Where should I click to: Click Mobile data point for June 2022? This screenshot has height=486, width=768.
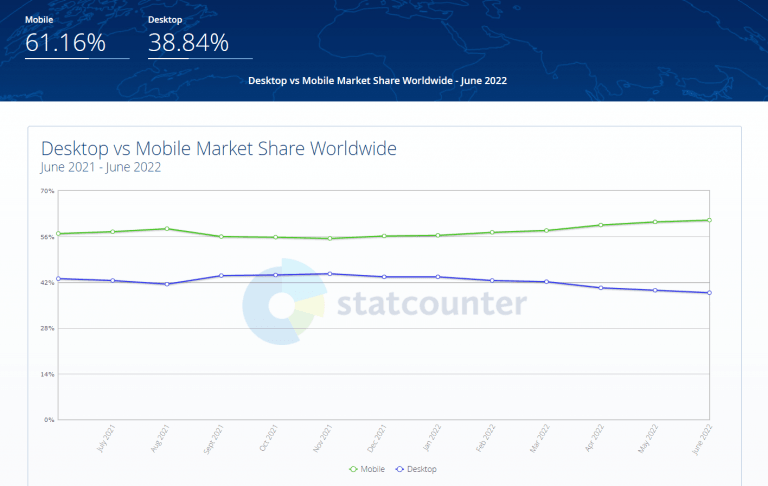point(708,220)
